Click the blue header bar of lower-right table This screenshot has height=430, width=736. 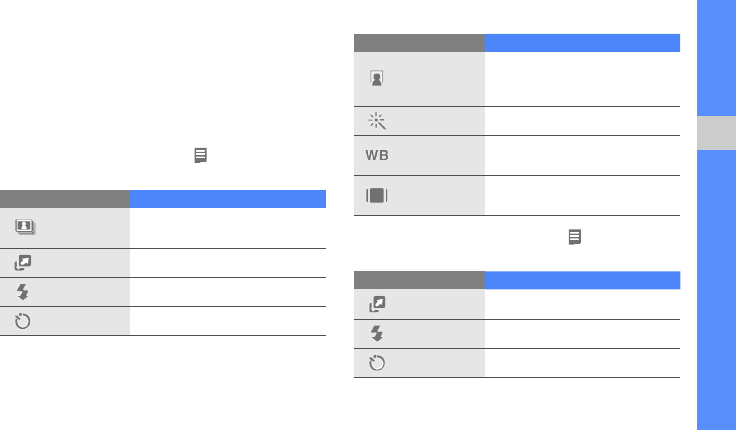pos(582,279)
